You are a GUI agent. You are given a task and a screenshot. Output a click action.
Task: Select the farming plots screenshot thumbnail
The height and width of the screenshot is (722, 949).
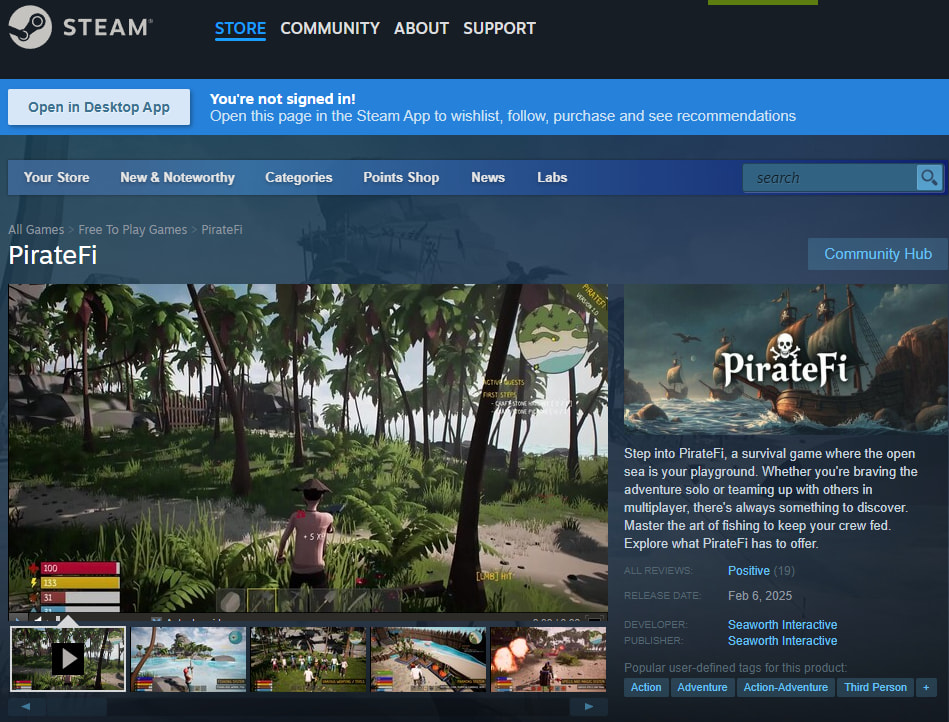tap(429, 659)
